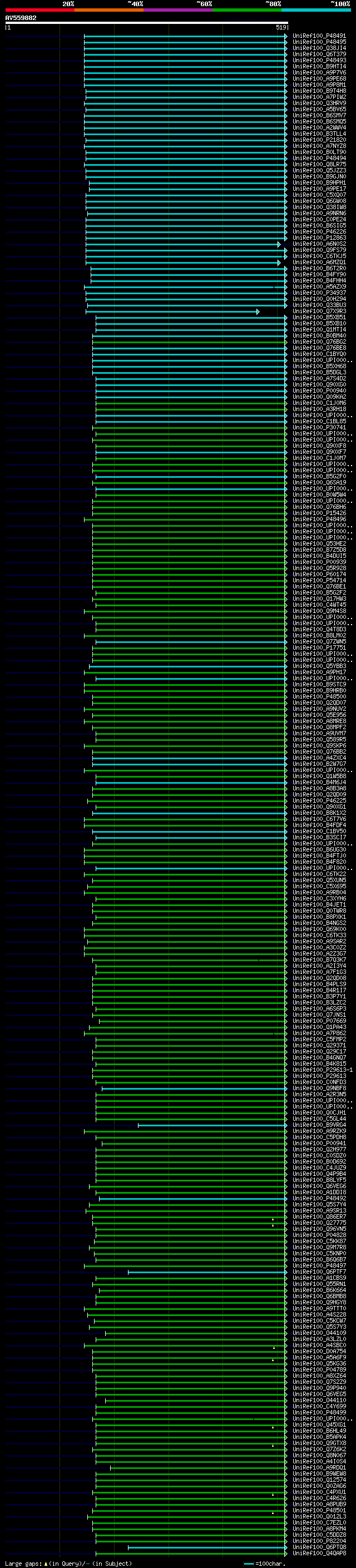This screenshot has width=356, height=1568.
Task: Open hit UniRef100_B9T4H8
Action: tap(319, 91)
